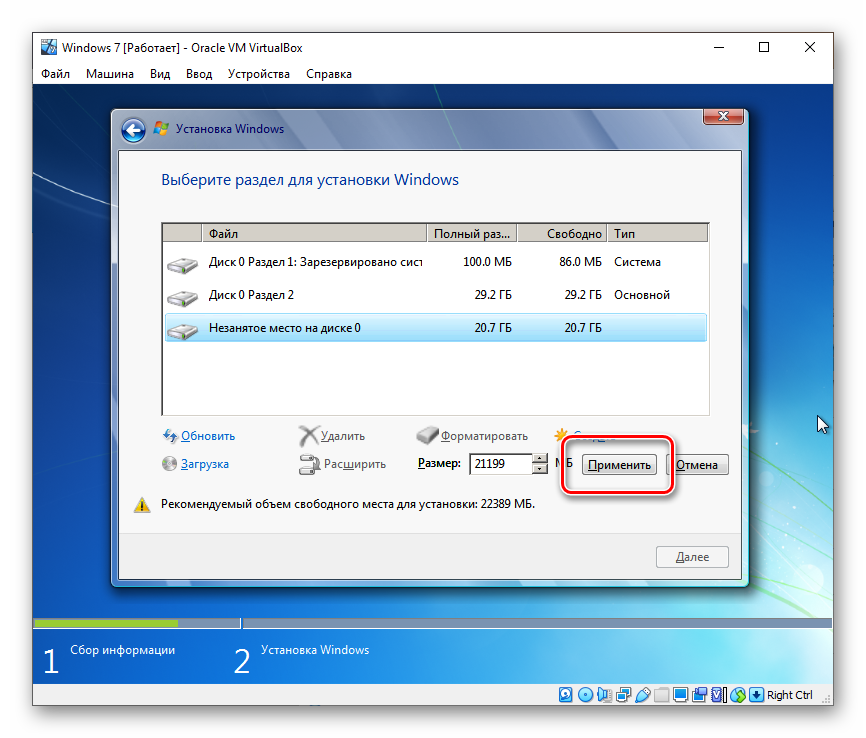Click the display monitor status icon
Viewport: 866px width, 738px height.
[680, 694]
